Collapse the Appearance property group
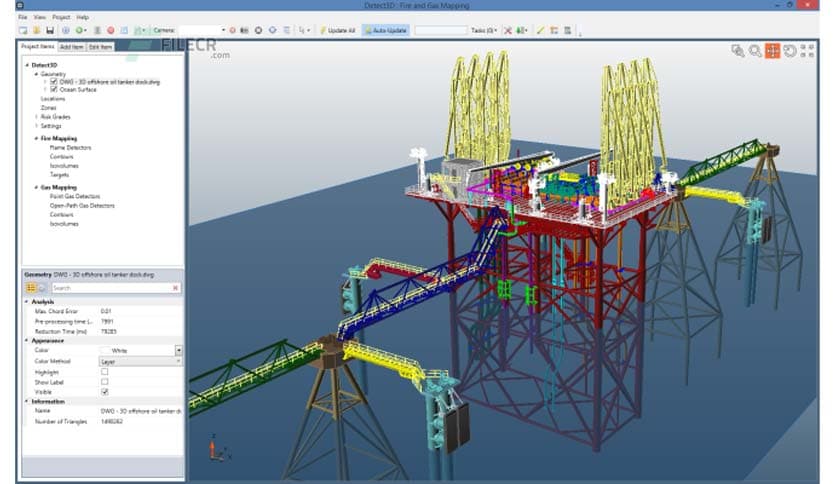 pyautogui.click(x=27, y=341)
